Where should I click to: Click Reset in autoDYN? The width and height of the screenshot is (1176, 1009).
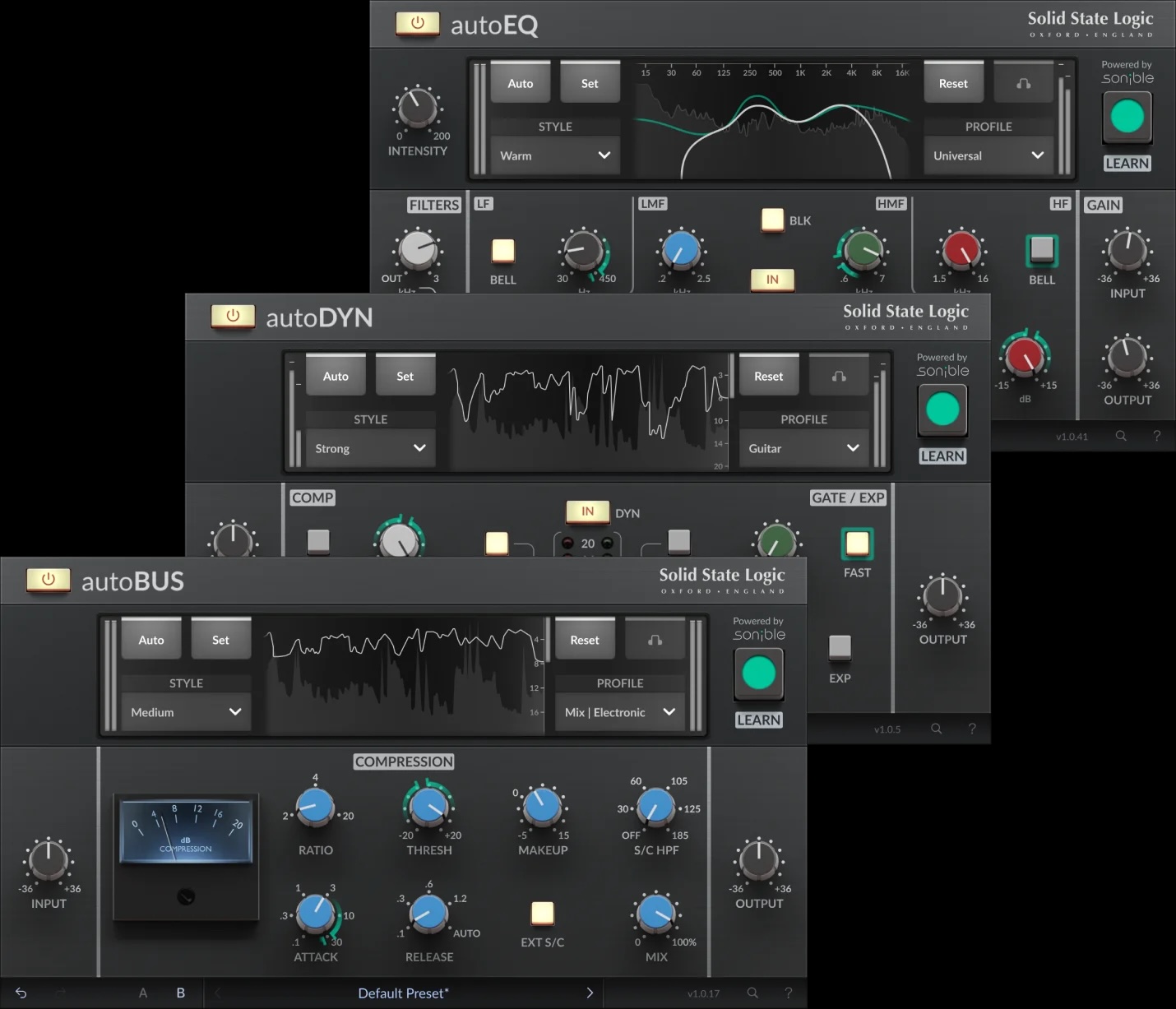coord(768,375)
